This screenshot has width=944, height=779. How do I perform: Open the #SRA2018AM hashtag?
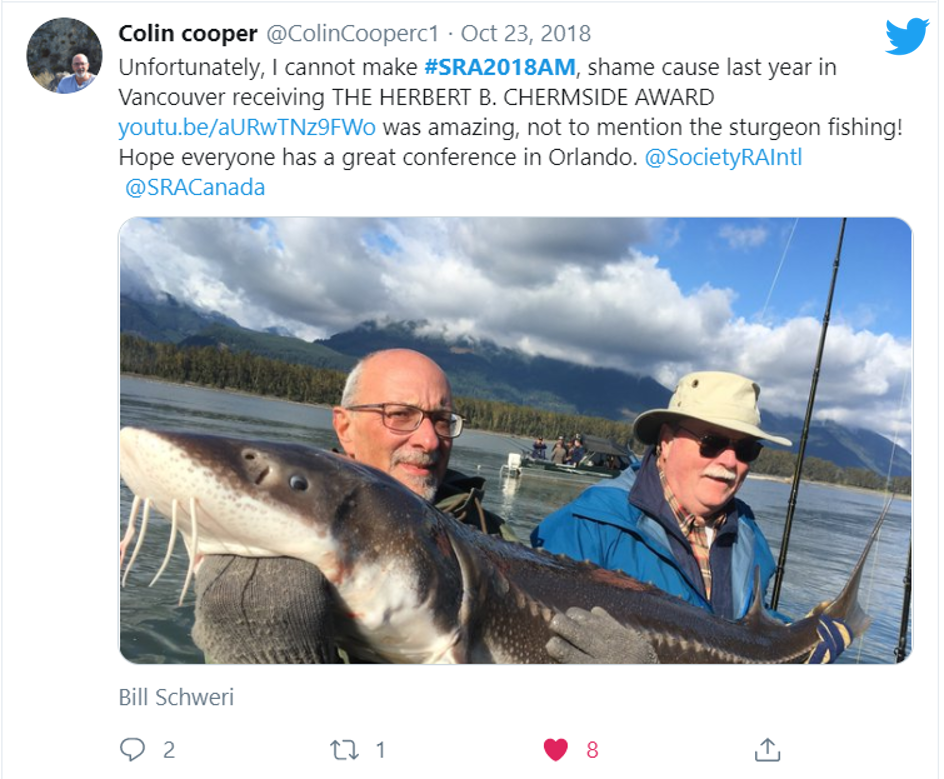(500, 67)
